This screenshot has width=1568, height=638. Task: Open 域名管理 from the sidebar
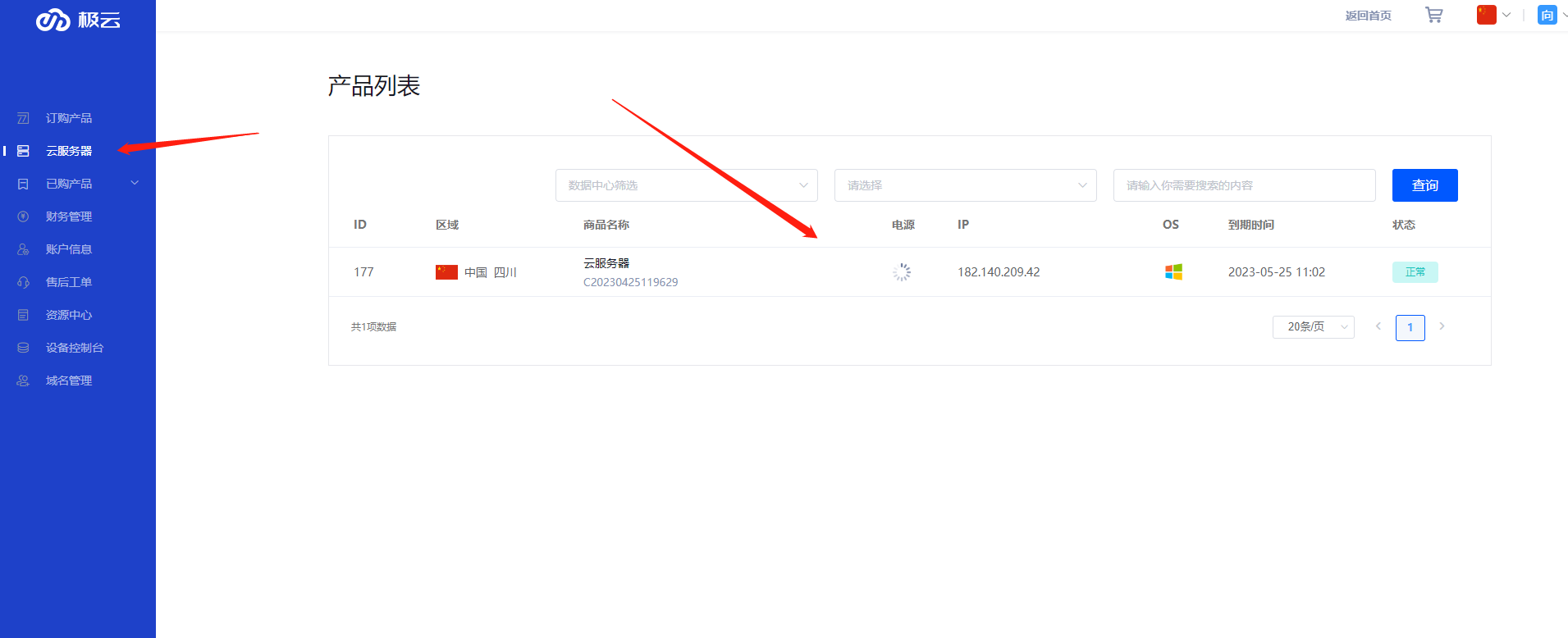coord(69,381)
